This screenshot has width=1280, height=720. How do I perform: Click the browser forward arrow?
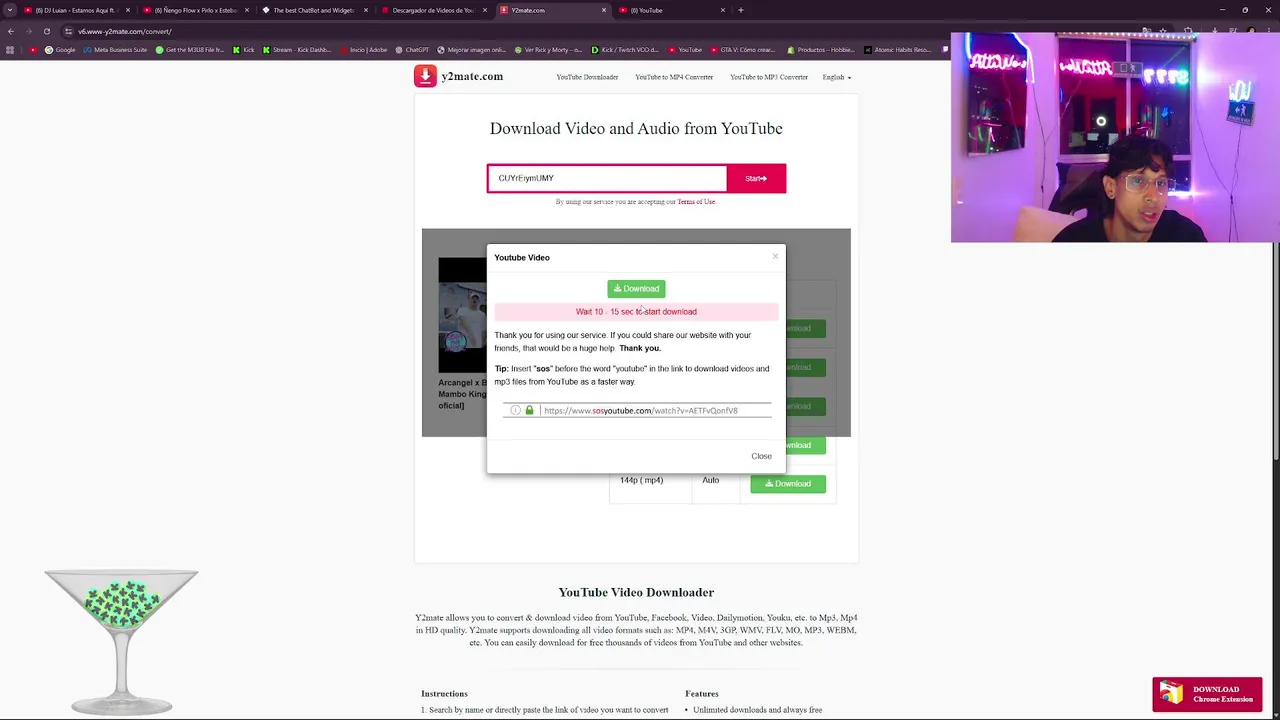[28, 31]
